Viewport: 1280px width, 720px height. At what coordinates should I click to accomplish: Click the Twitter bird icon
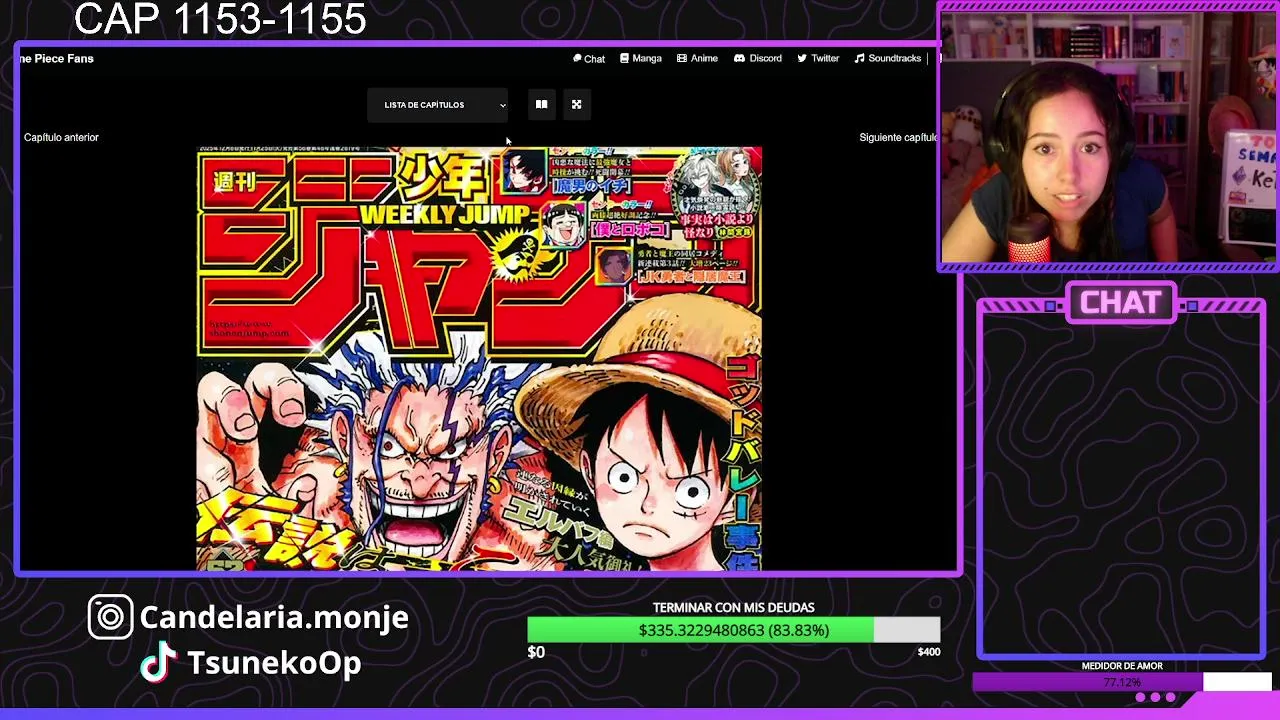pyautogui.click(x=802, y=59)
